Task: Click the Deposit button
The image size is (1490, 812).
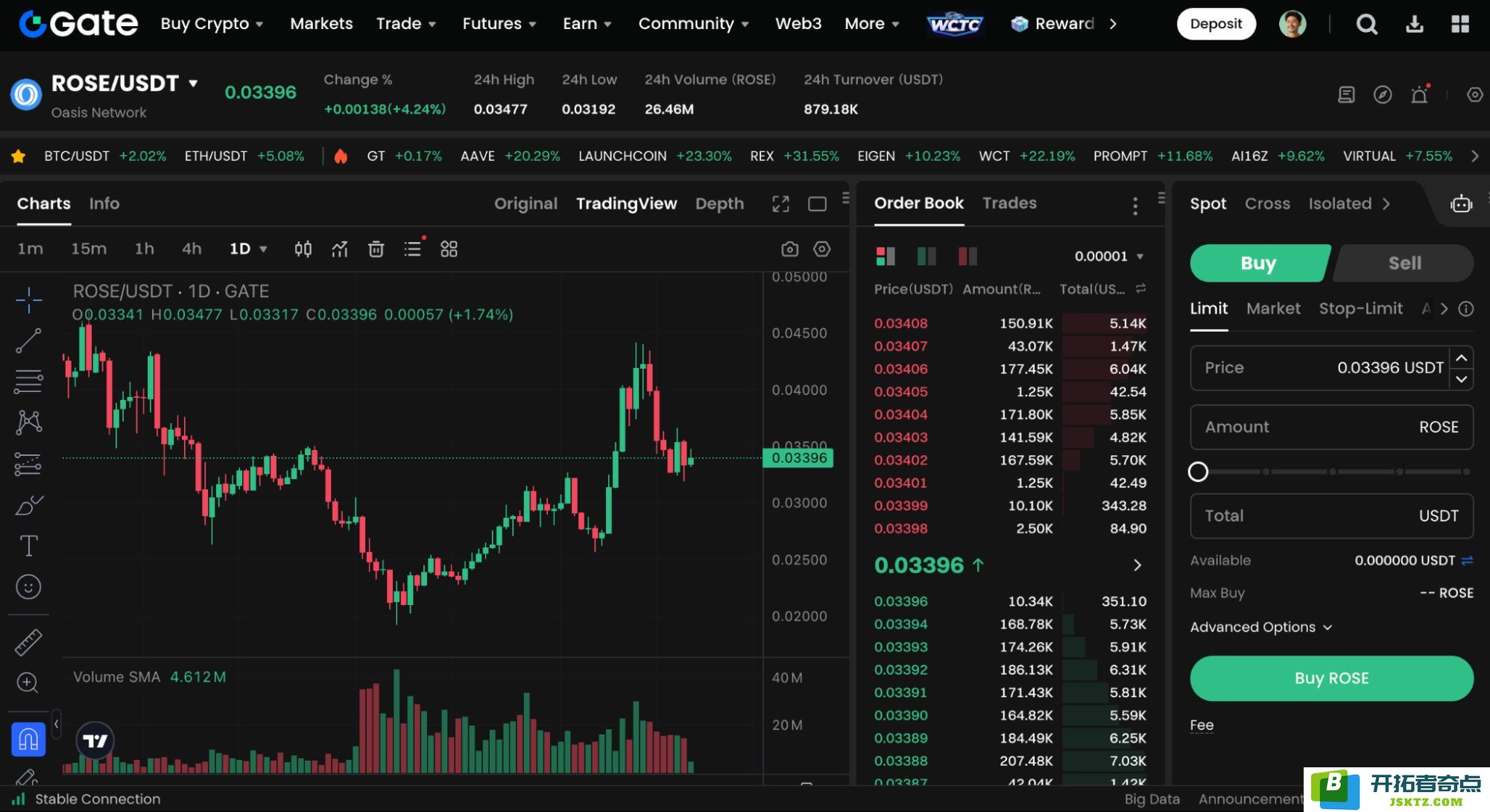Action: (1216, 24)
